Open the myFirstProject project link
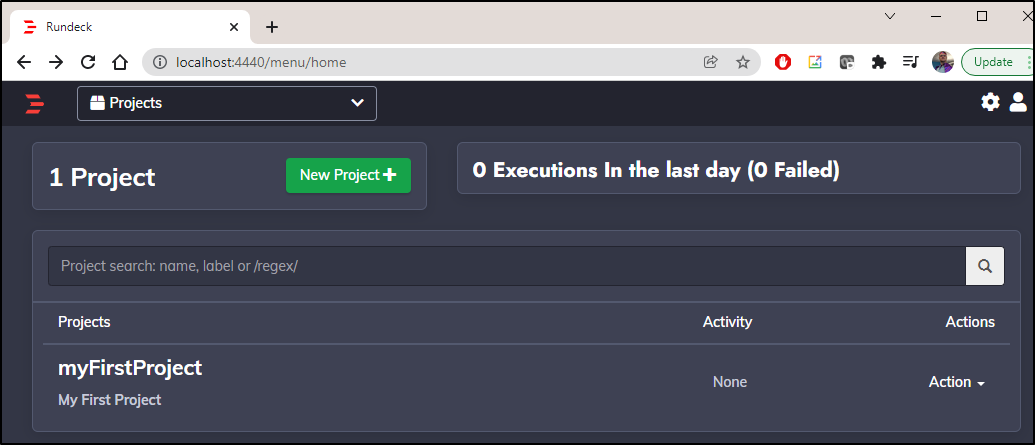1035x445 pixels. pyautogui.click(x=130, y=368)
